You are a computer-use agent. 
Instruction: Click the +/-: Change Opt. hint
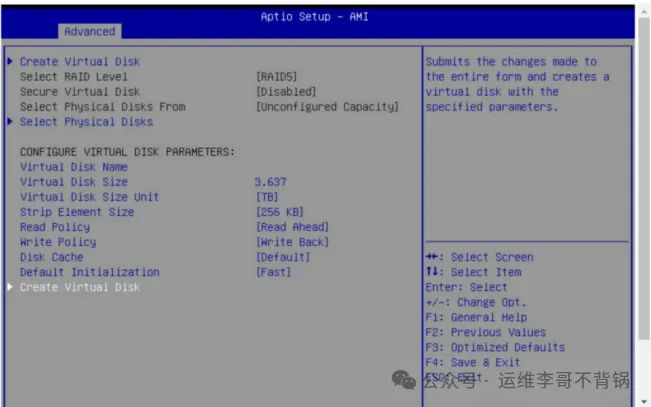476,302
